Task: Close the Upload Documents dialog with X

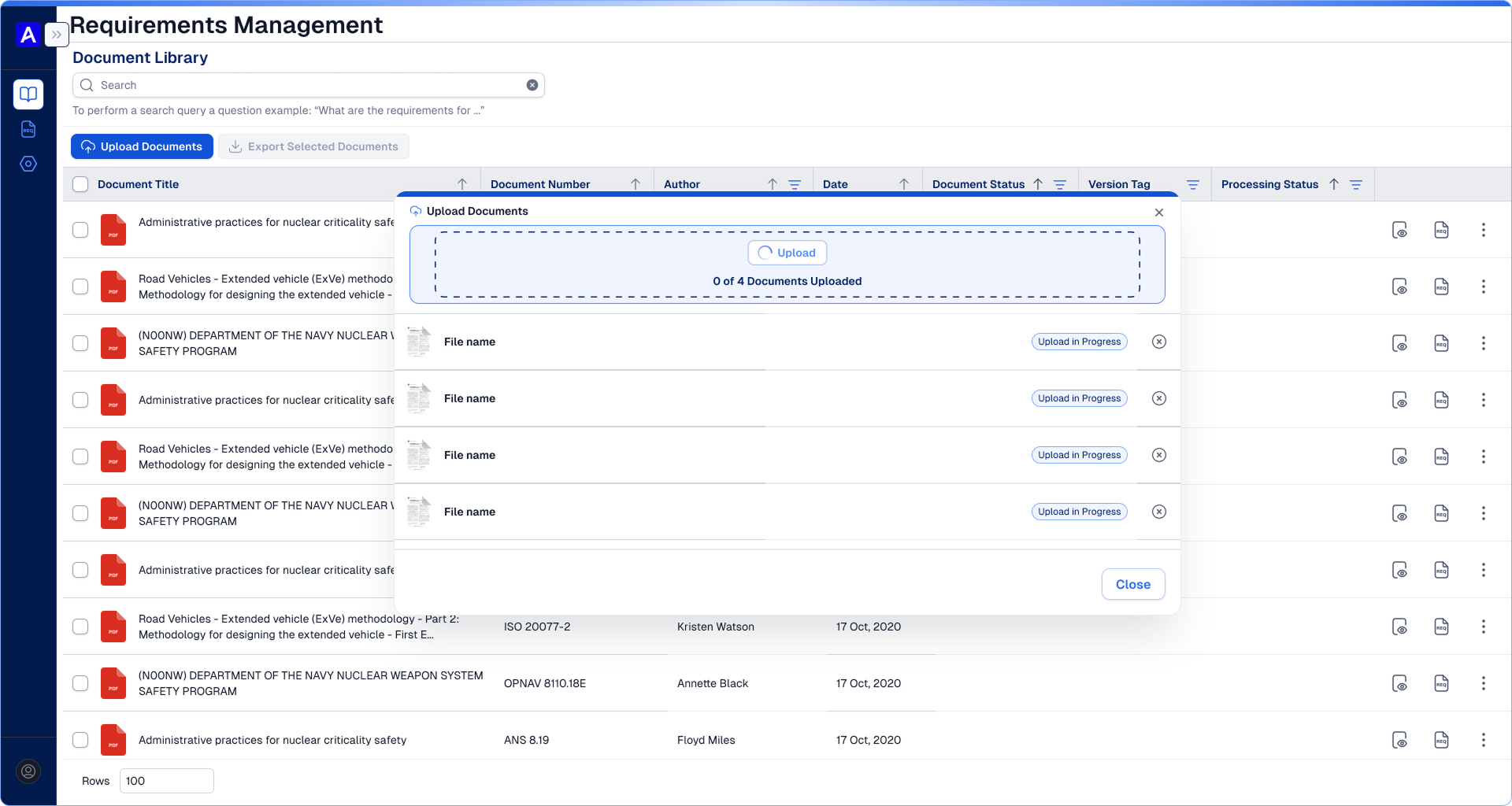Action: point(1159,213)
